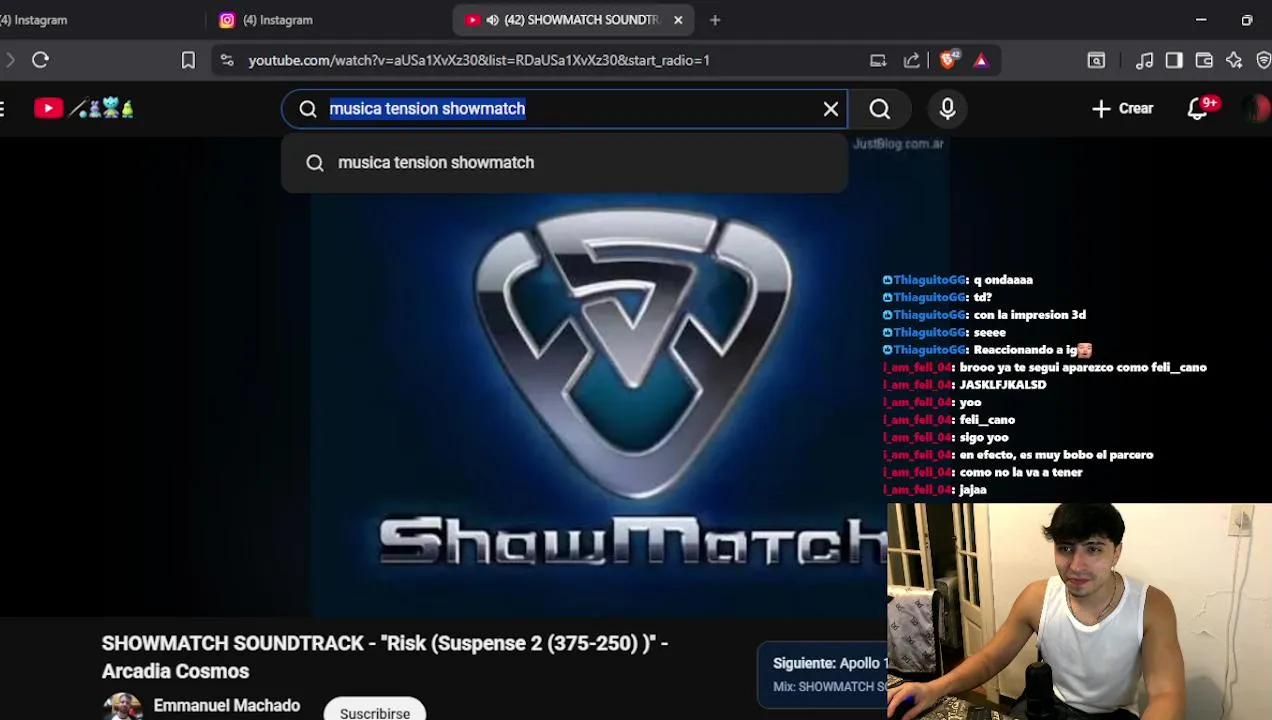Open Emmanuel Machado channel name
Image resolution: width=1272 pixels, height=720 pixels.
coord(227,705)
